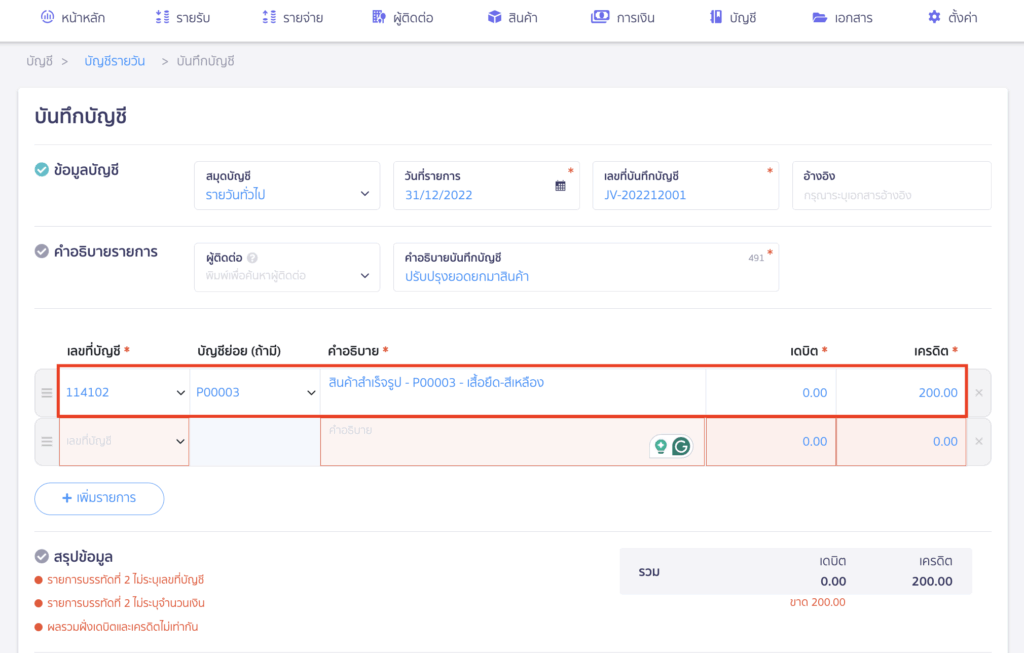
Task: Click the อ้างอิง reference input field
Action: pyautogui.click(x=890, y=195)
